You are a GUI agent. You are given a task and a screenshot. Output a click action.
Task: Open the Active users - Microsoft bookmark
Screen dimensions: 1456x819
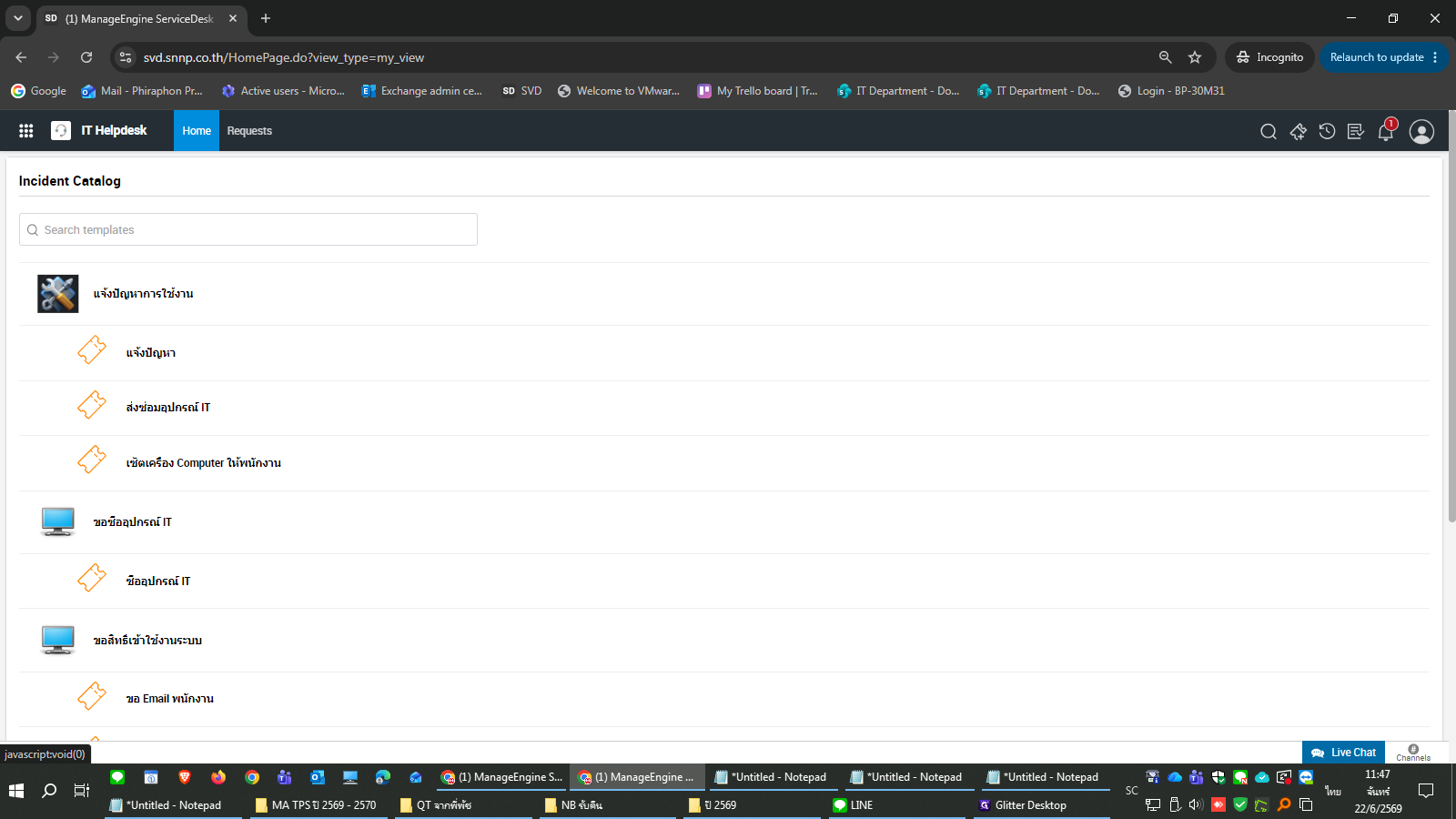[x=283, y=91]
